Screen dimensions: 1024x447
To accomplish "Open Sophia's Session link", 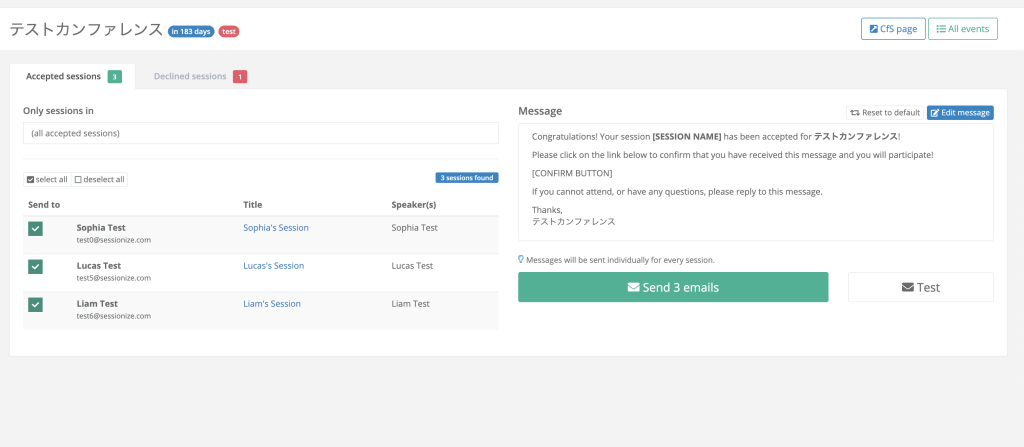I will (275, 228).
